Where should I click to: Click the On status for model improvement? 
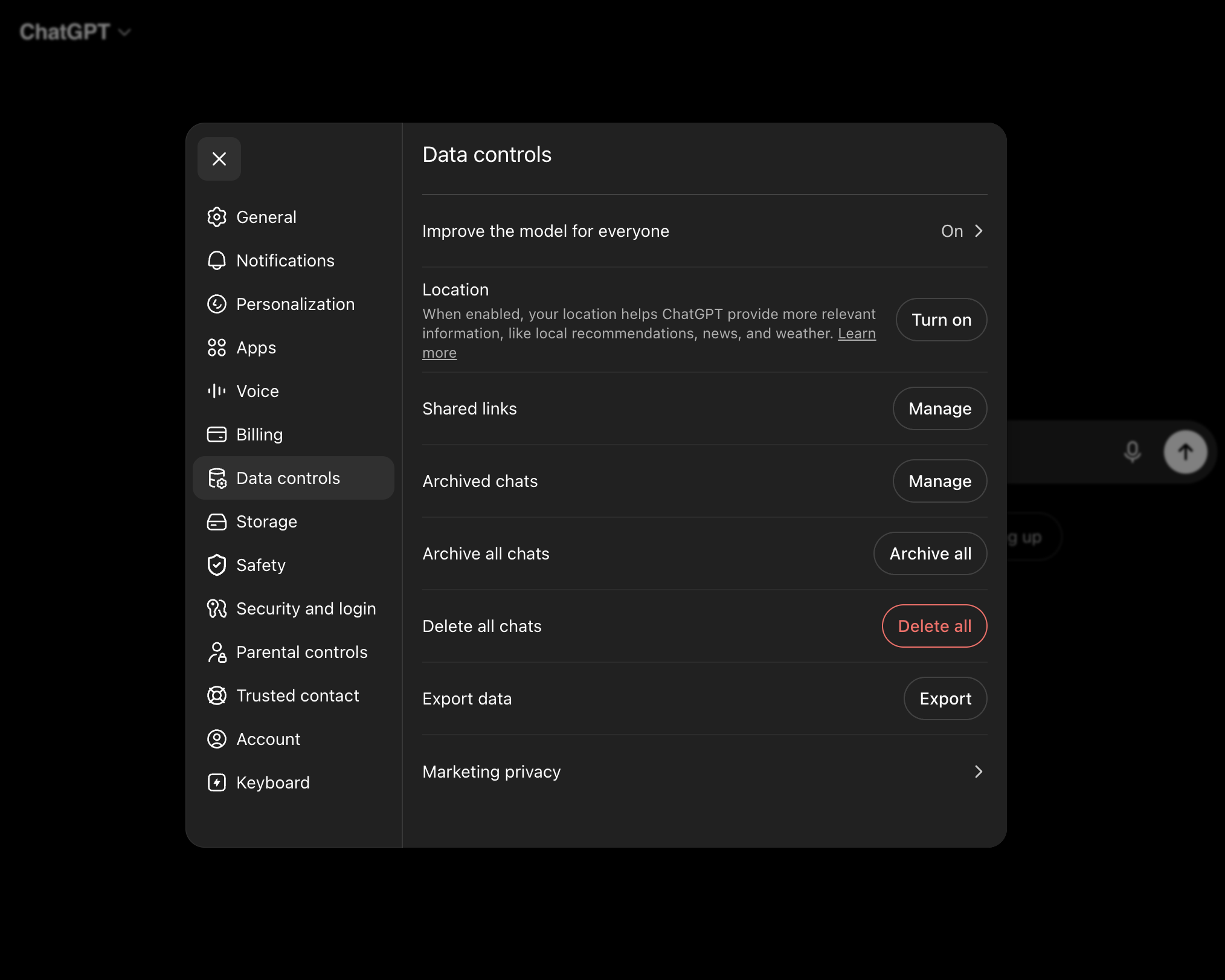coord(952,231)
